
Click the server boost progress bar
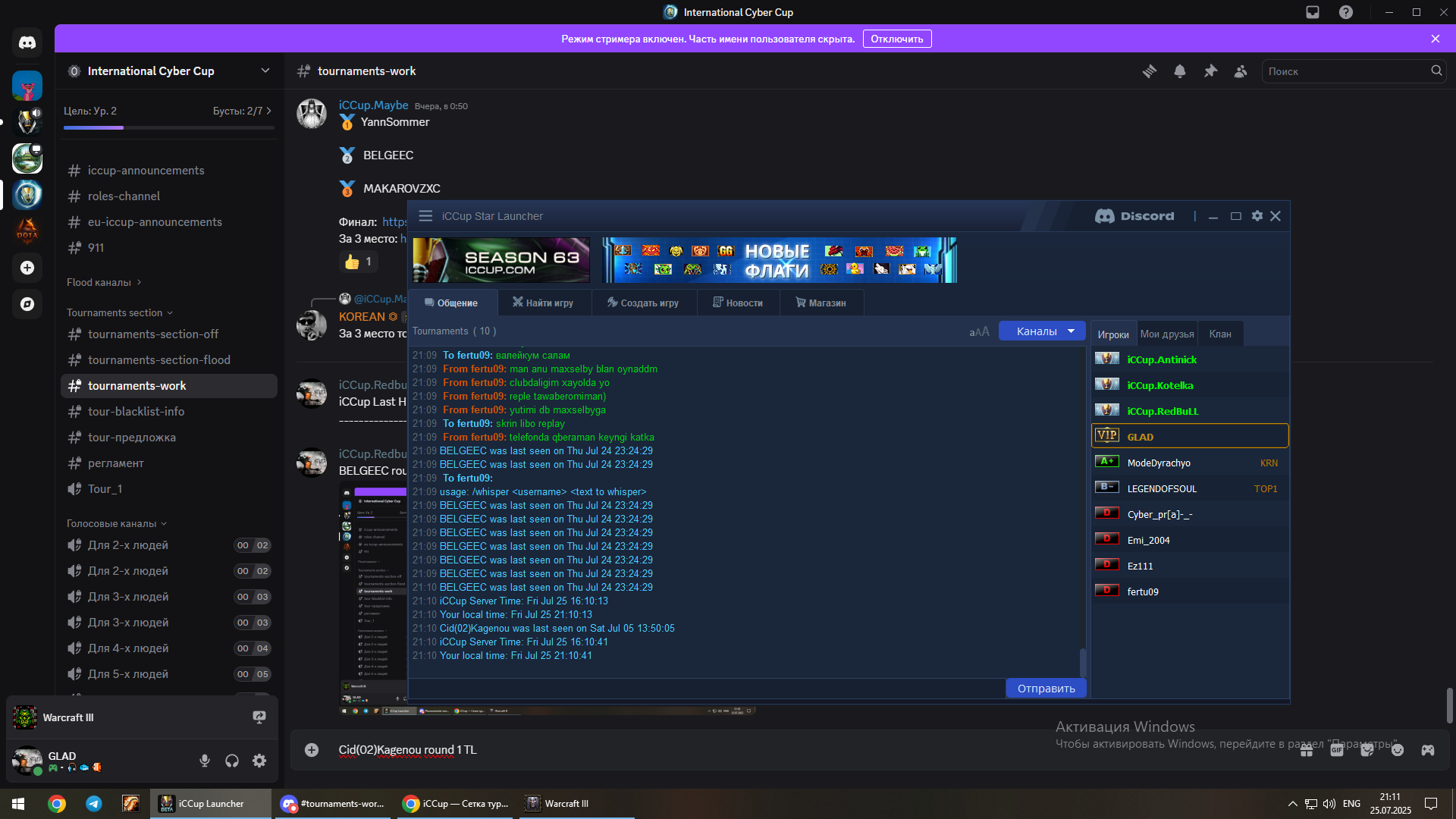pos(168,128)
